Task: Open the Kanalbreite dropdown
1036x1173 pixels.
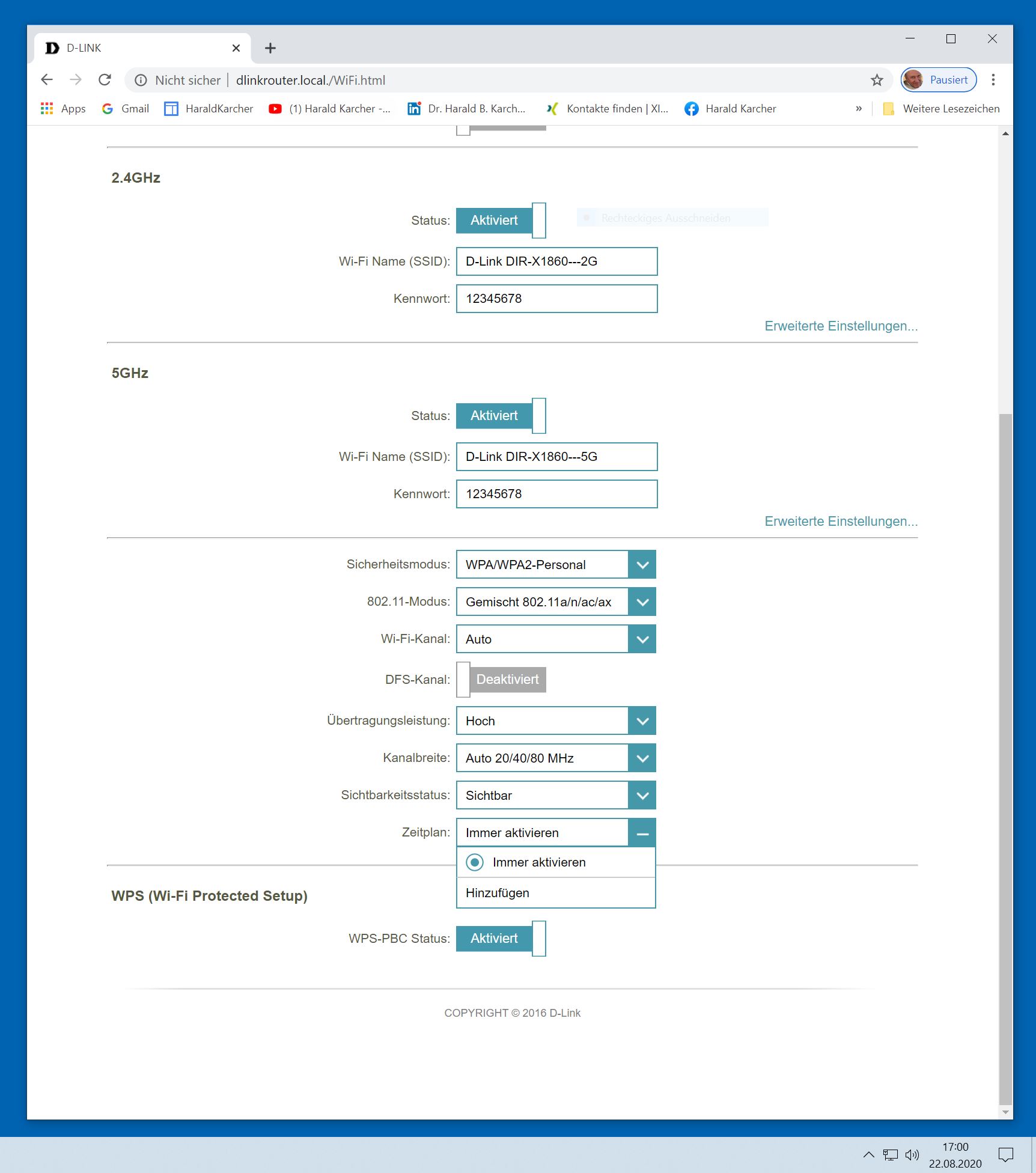Action: point(556,758)
